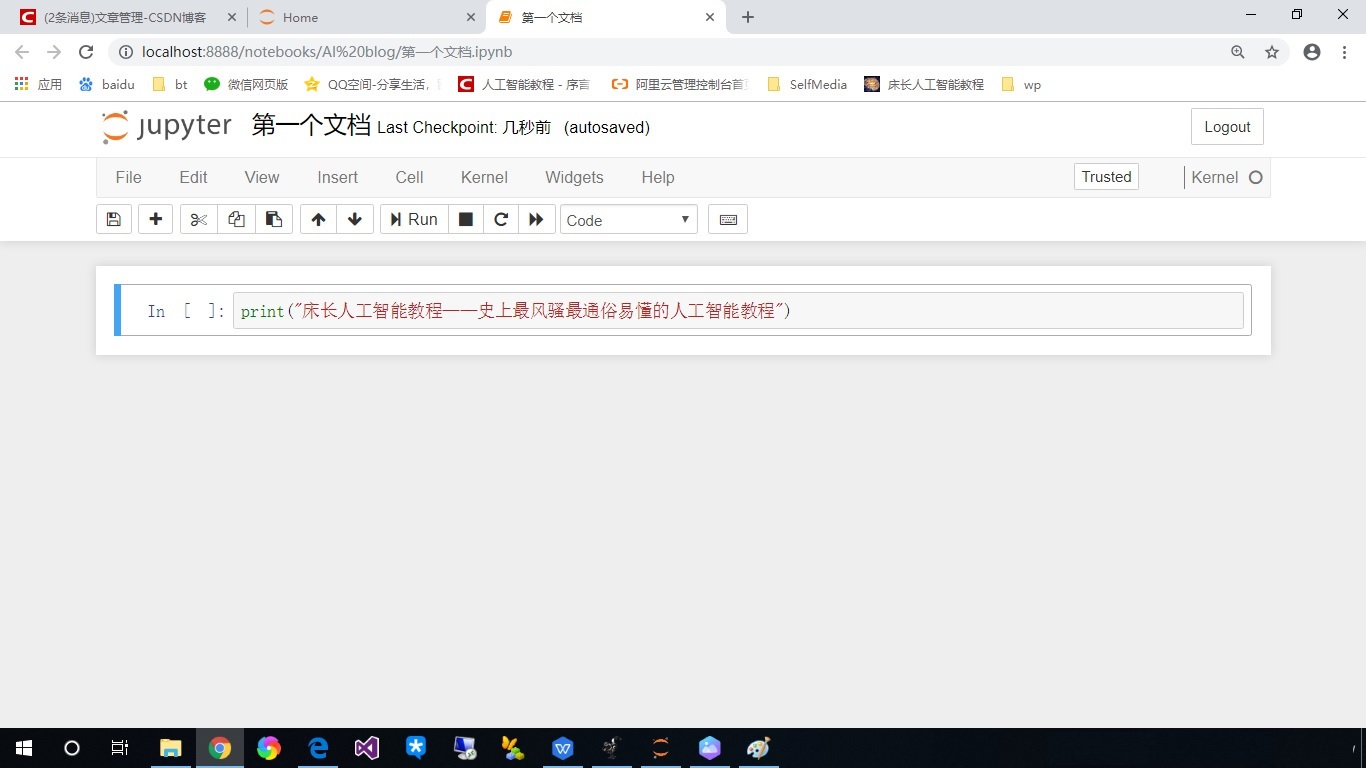Open the Cell menu
The width and height of the screenshot is (1366, 768).
click(409, 177)
